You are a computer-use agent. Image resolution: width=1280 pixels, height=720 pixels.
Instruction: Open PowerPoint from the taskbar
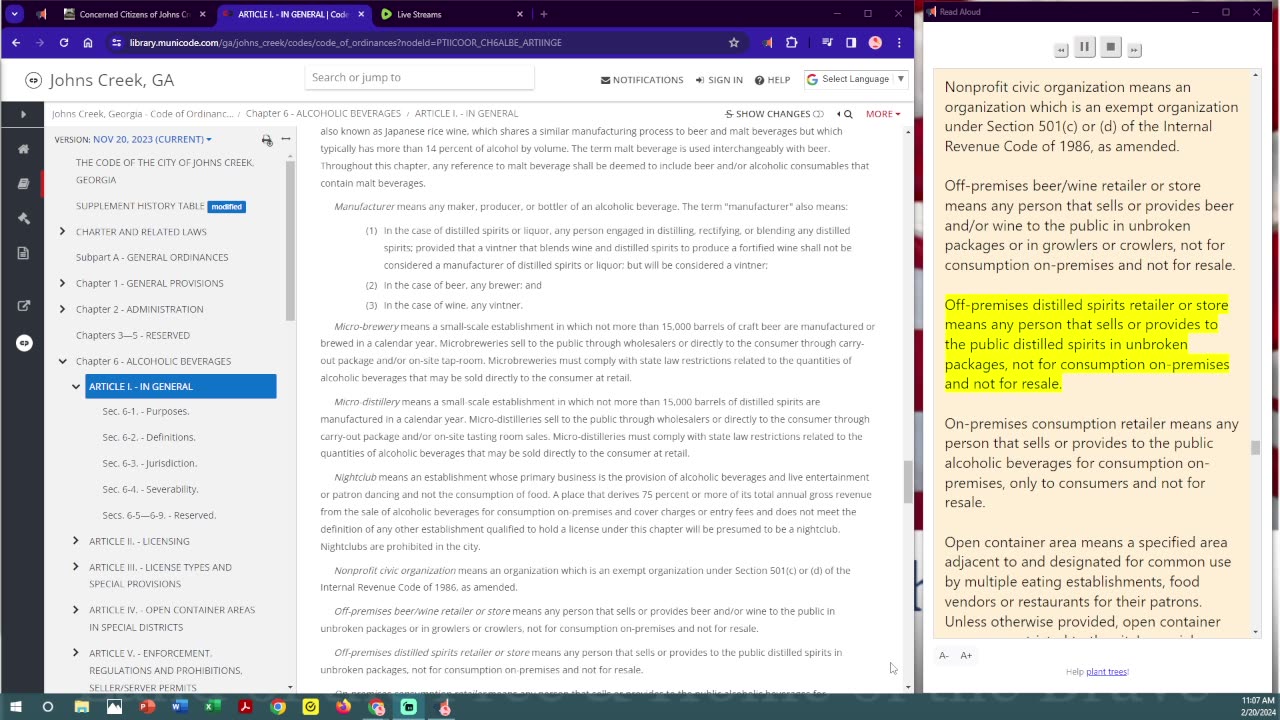pyautogui.click(x=147, y=707)
